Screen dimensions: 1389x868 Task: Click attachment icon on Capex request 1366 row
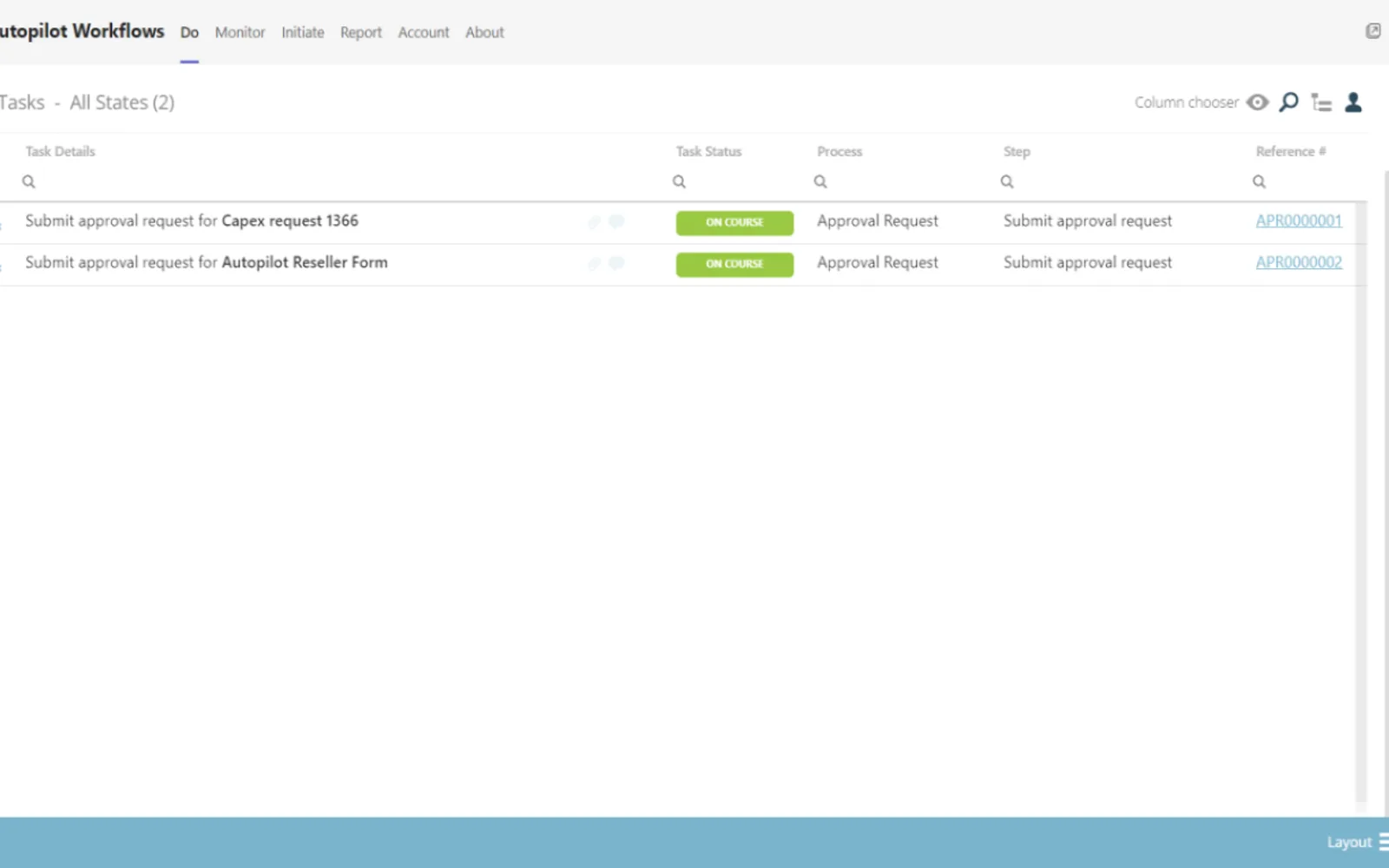pos(594,222)
